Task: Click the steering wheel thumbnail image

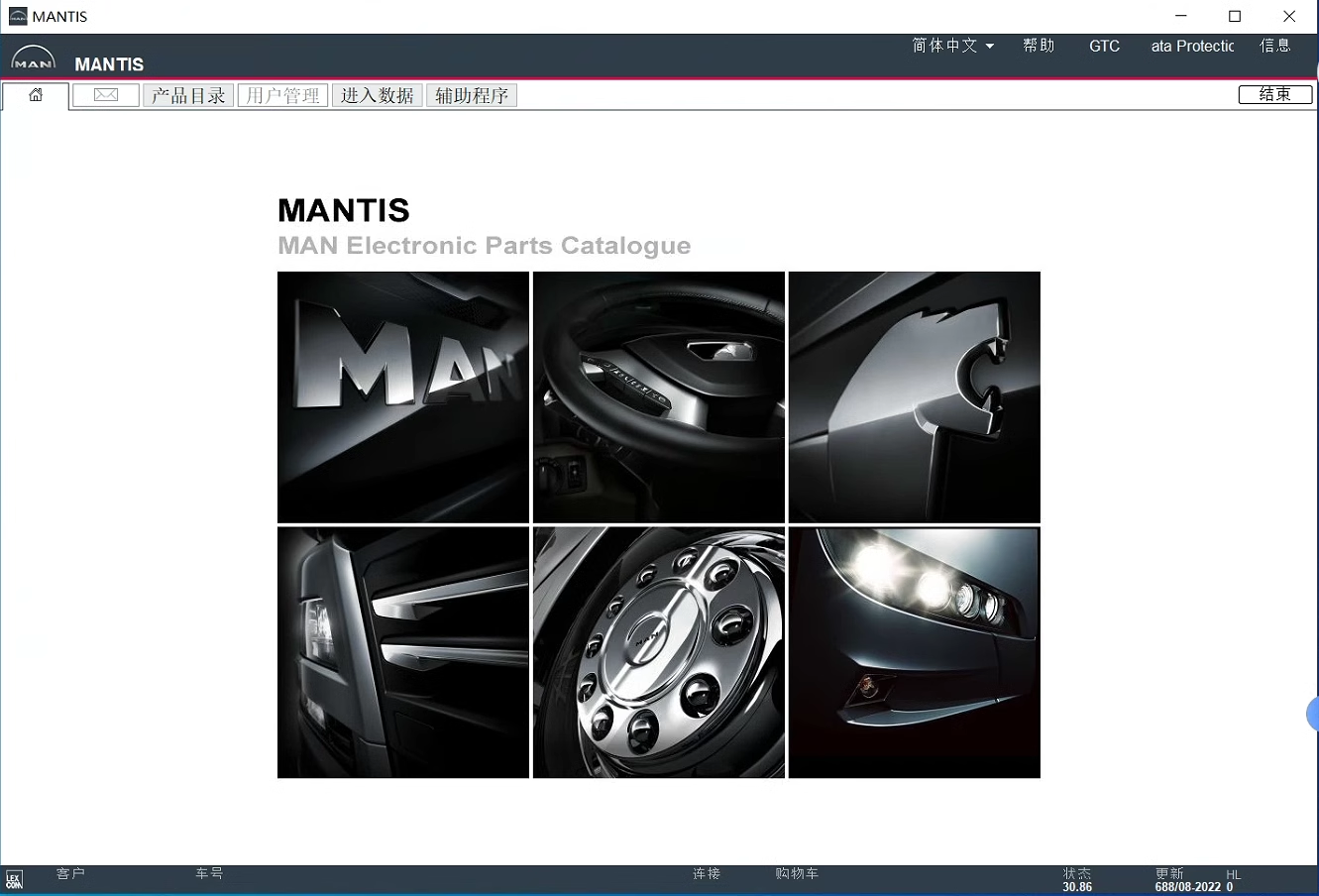Action: (659, 397)
